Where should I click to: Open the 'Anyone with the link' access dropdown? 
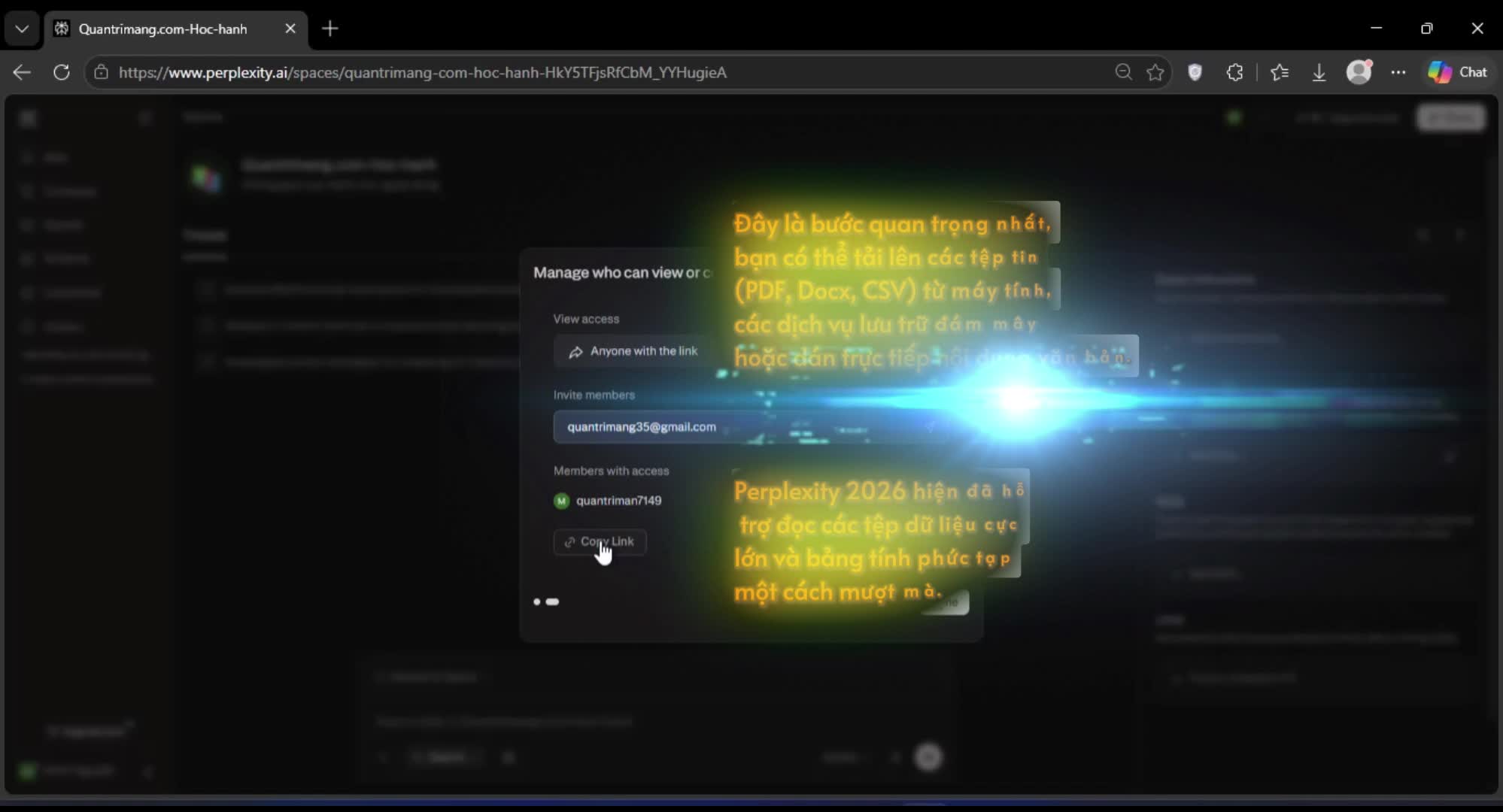pos(633,351)
